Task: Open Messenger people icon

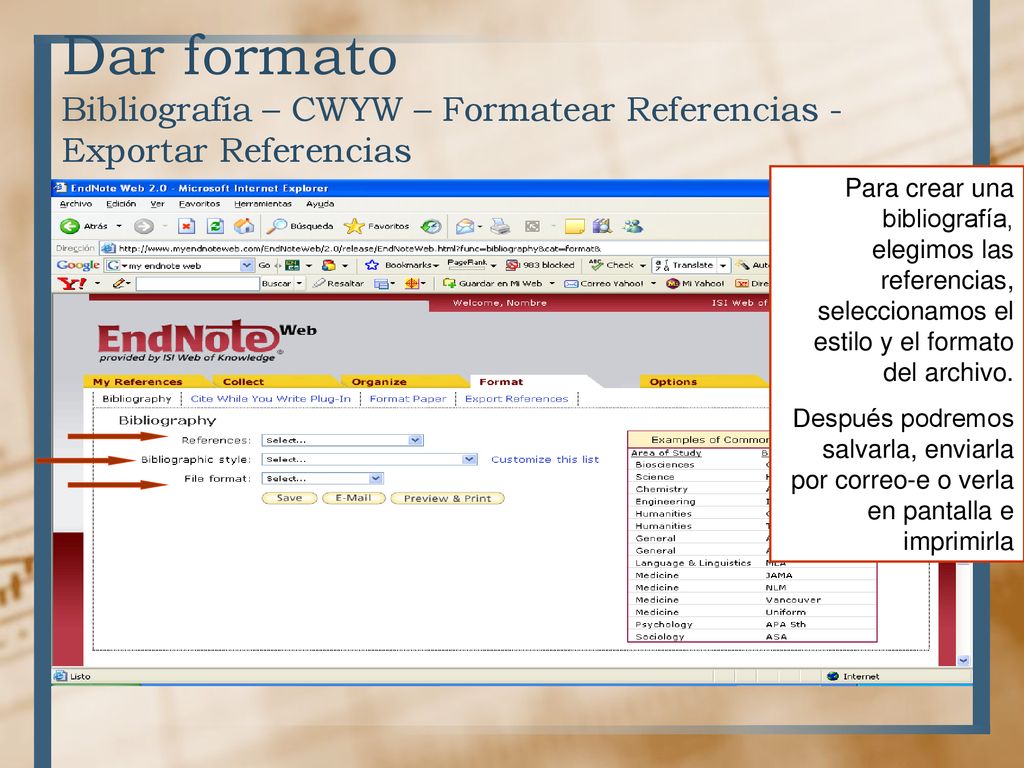Action: coord(633,226)
